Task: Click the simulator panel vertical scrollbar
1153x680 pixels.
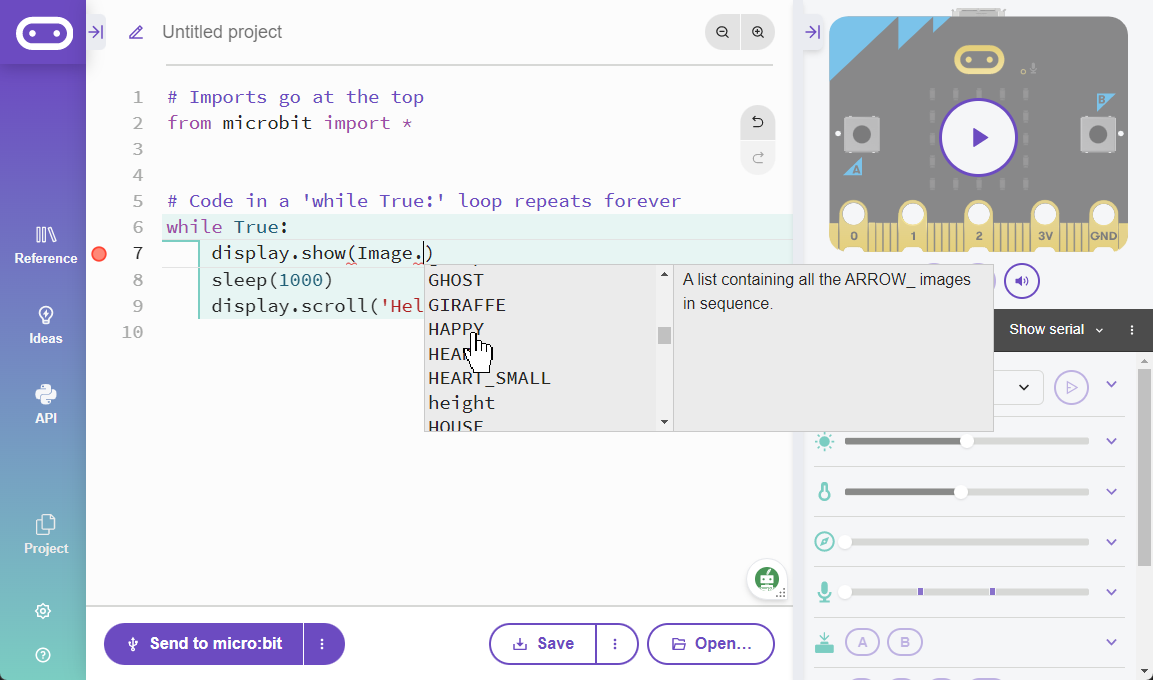Action: [1144, 468]
